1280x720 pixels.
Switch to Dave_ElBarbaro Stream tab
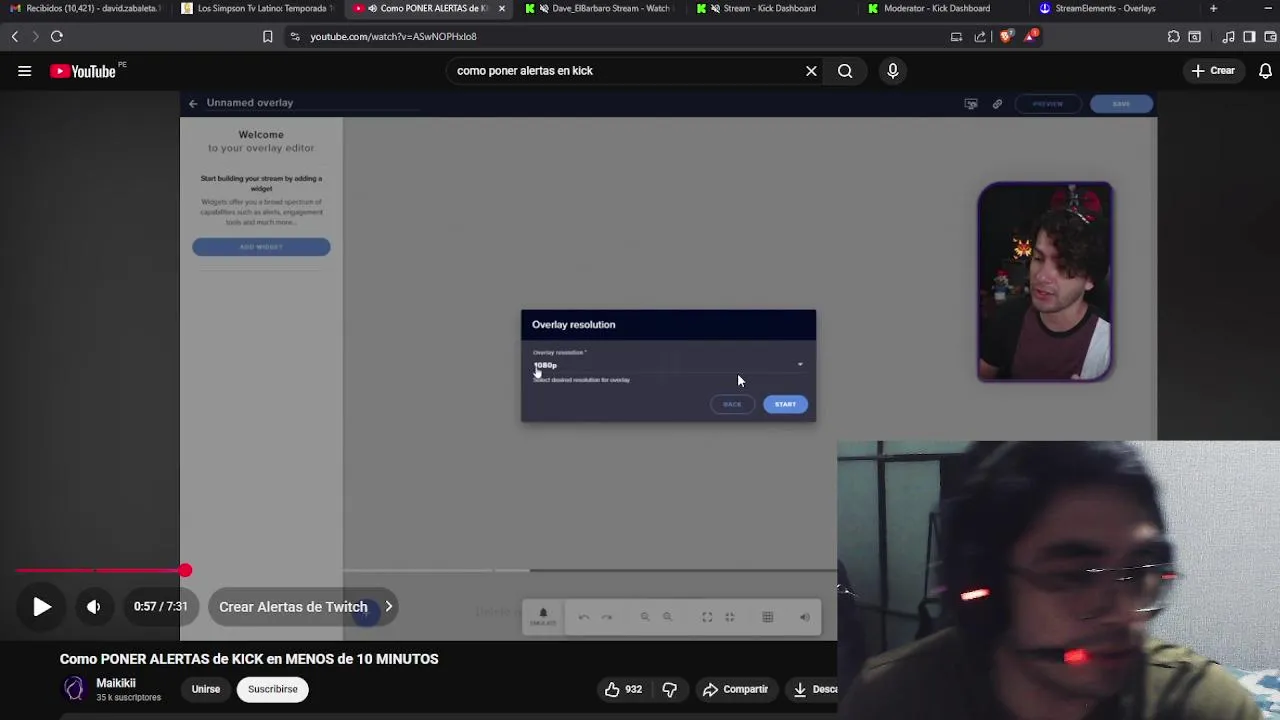pyautogui.click(x=600, y=8)
